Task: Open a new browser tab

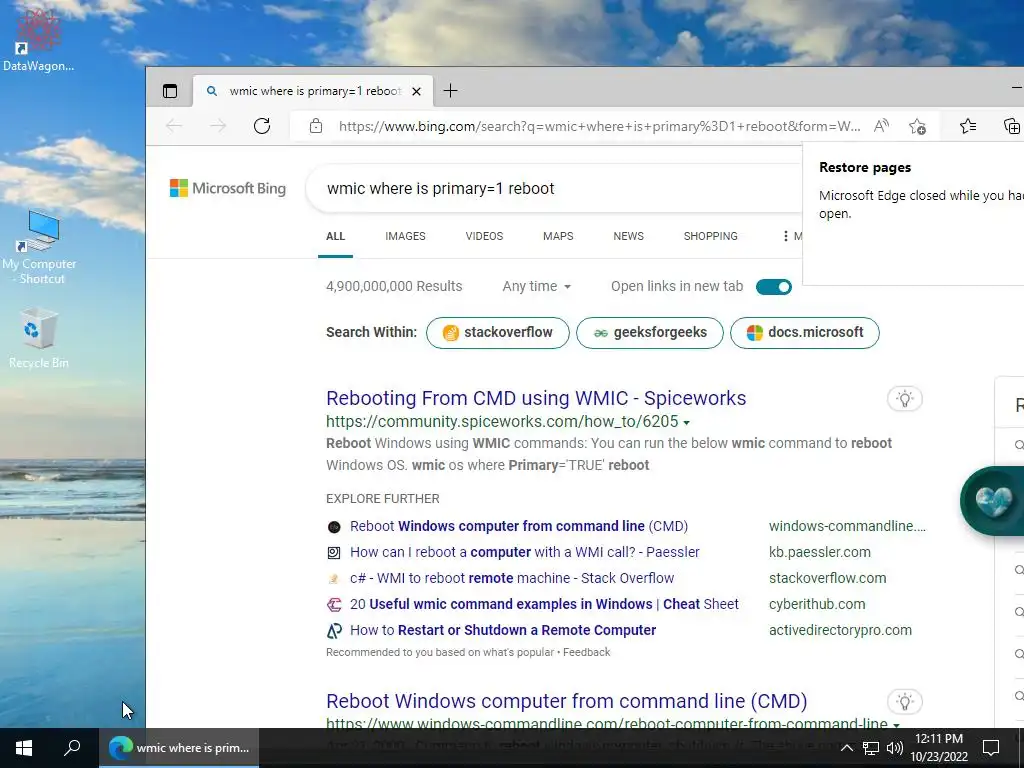Action: [451, 91]
